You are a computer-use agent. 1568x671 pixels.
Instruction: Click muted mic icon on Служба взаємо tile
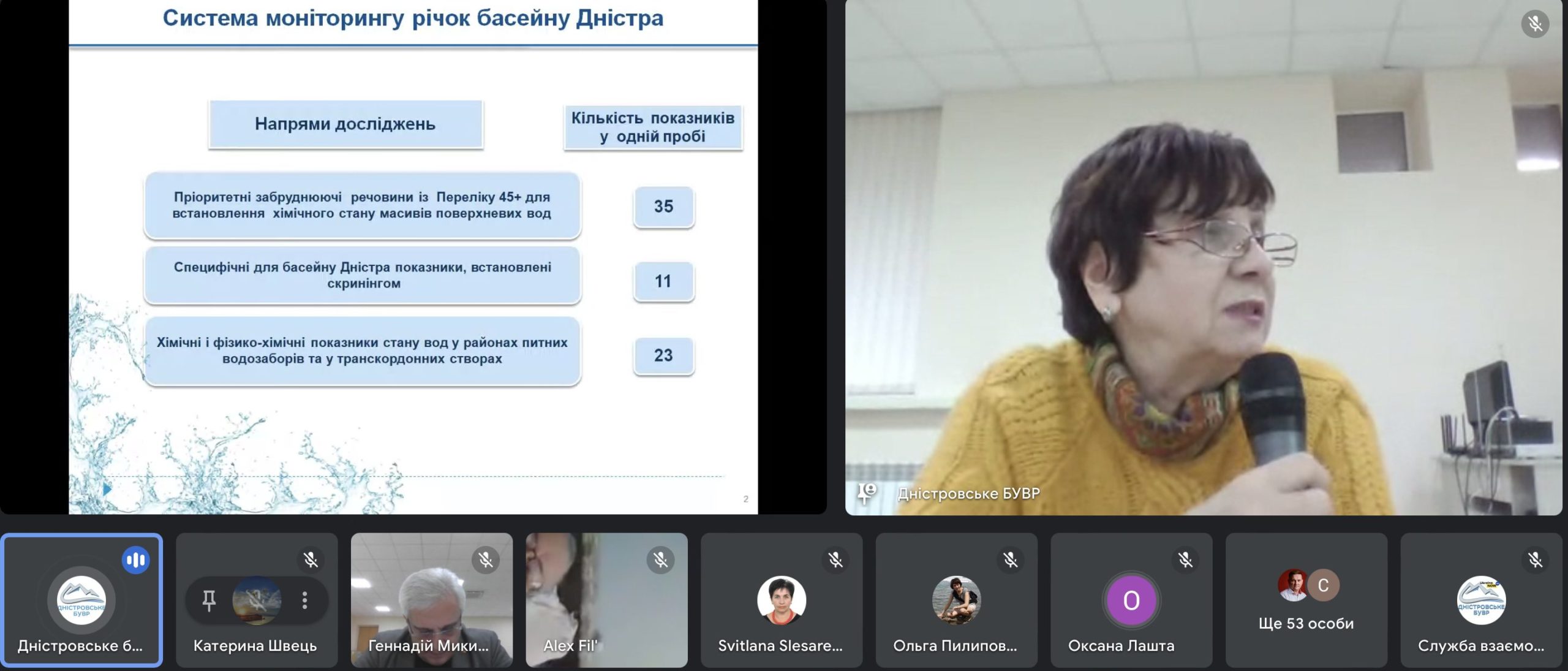[1535, 559]
